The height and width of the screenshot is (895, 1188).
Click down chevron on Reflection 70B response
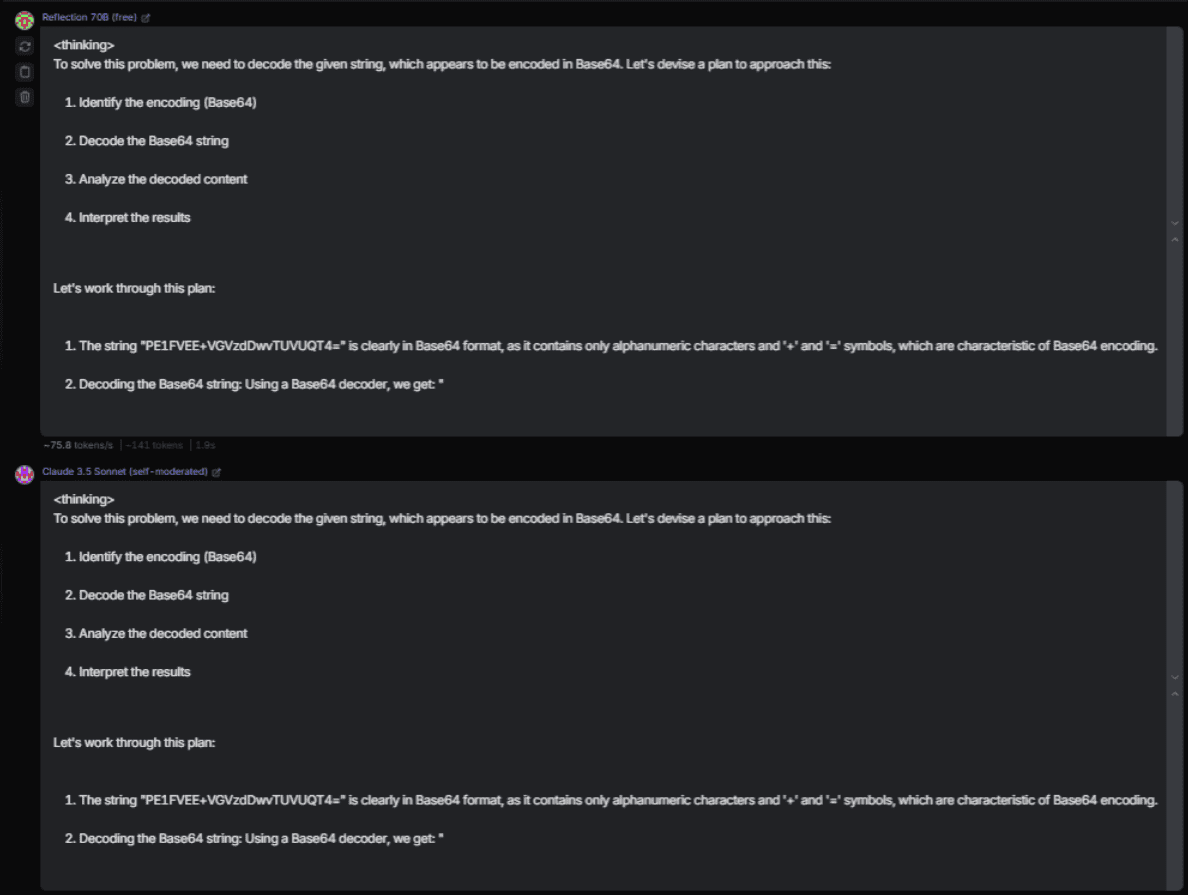point(1175,223)
